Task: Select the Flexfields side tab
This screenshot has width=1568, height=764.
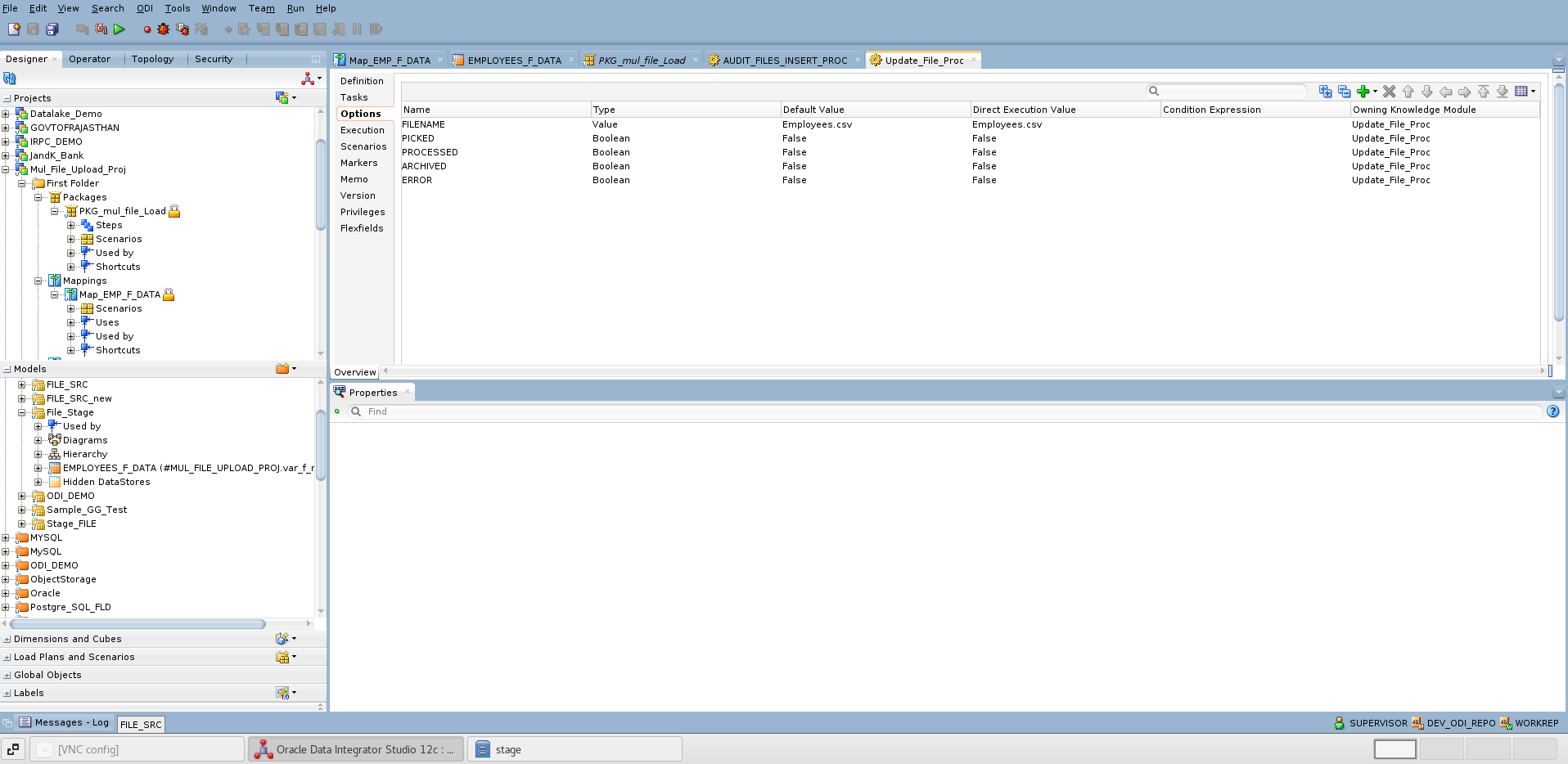Action: (362, 228)
